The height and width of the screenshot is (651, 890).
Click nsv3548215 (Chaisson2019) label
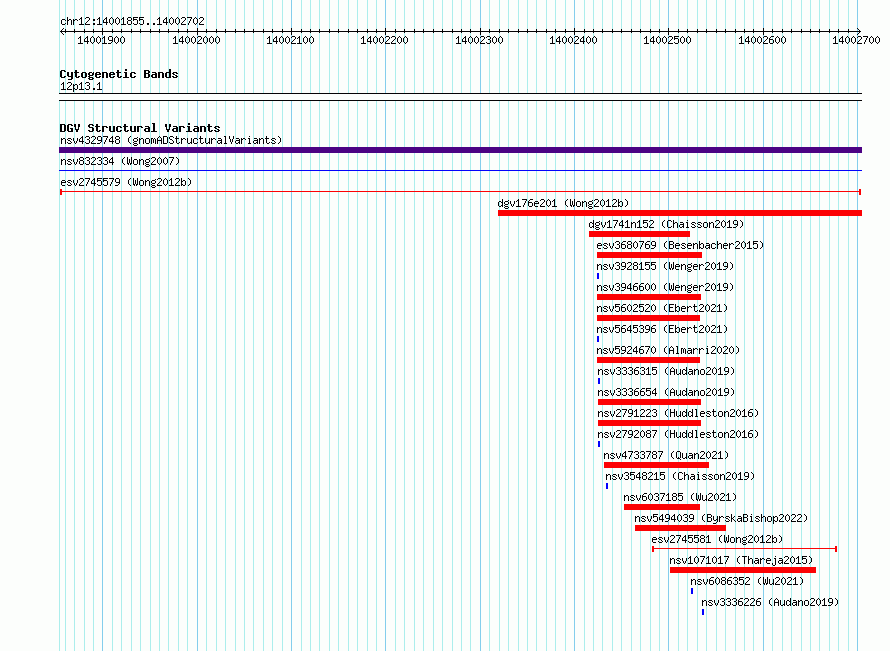680,476
